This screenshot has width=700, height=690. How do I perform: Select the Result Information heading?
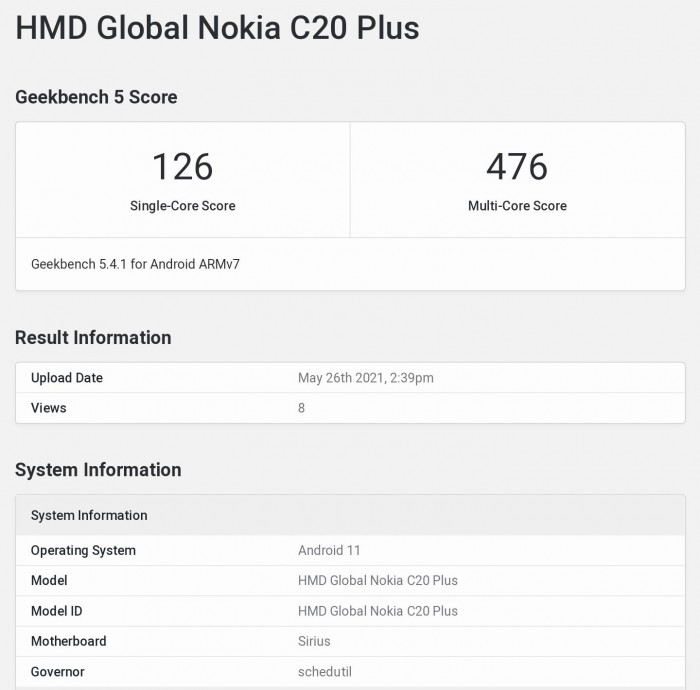pyautogui.click(x=93, y=338)
